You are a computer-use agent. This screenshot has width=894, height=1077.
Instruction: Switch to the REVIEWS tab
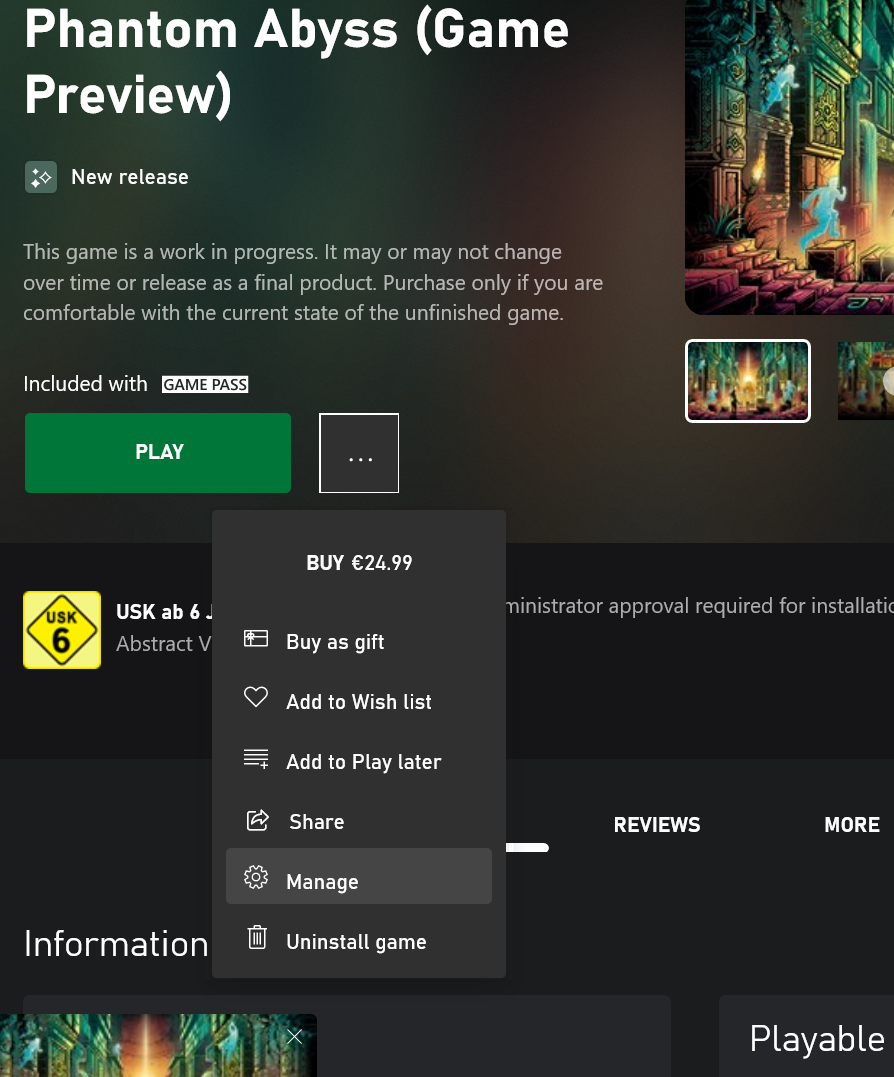(656, 825)
